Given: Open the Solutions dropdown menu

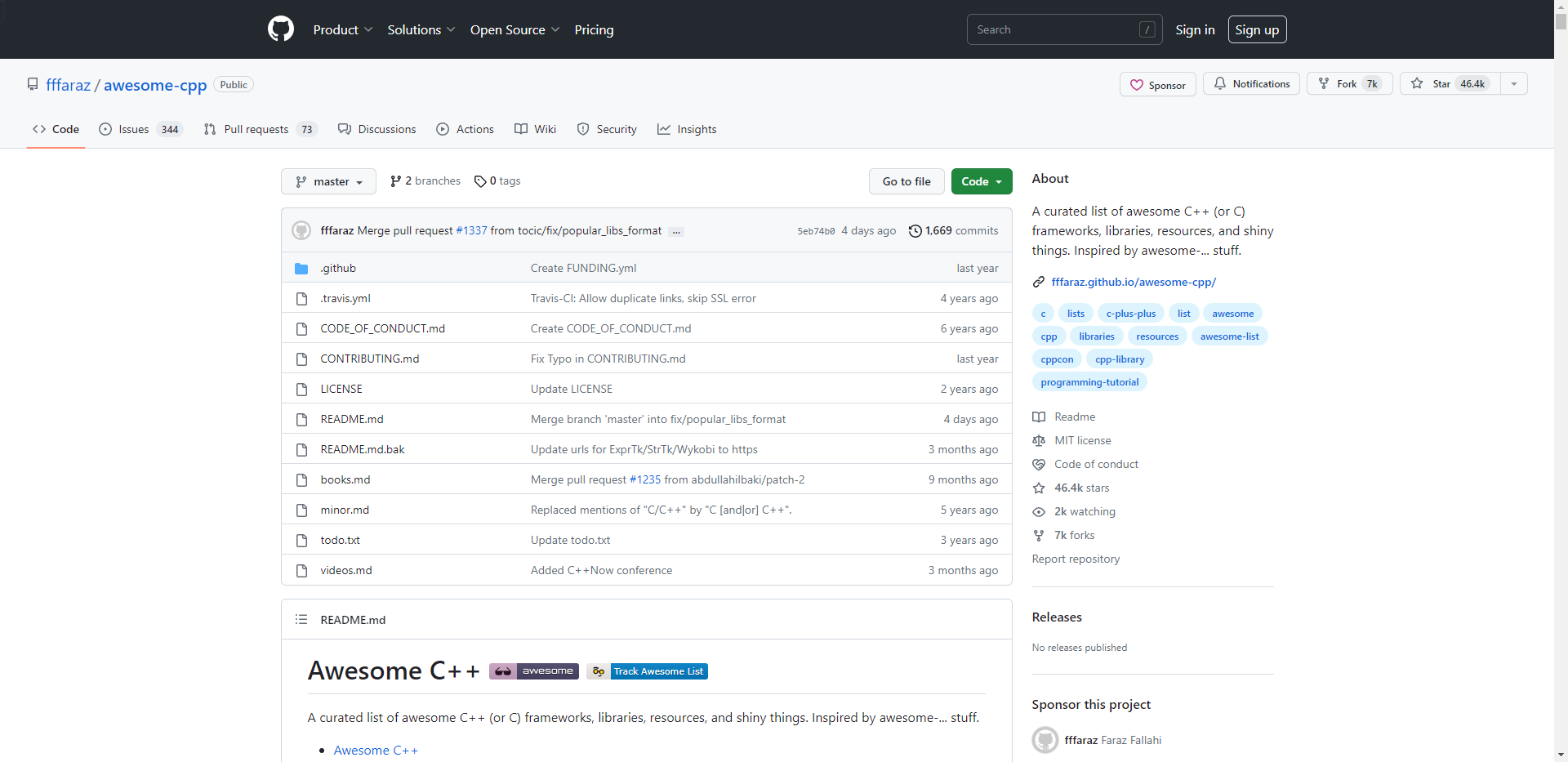Looking at the screenshot, I should (421, 30).
